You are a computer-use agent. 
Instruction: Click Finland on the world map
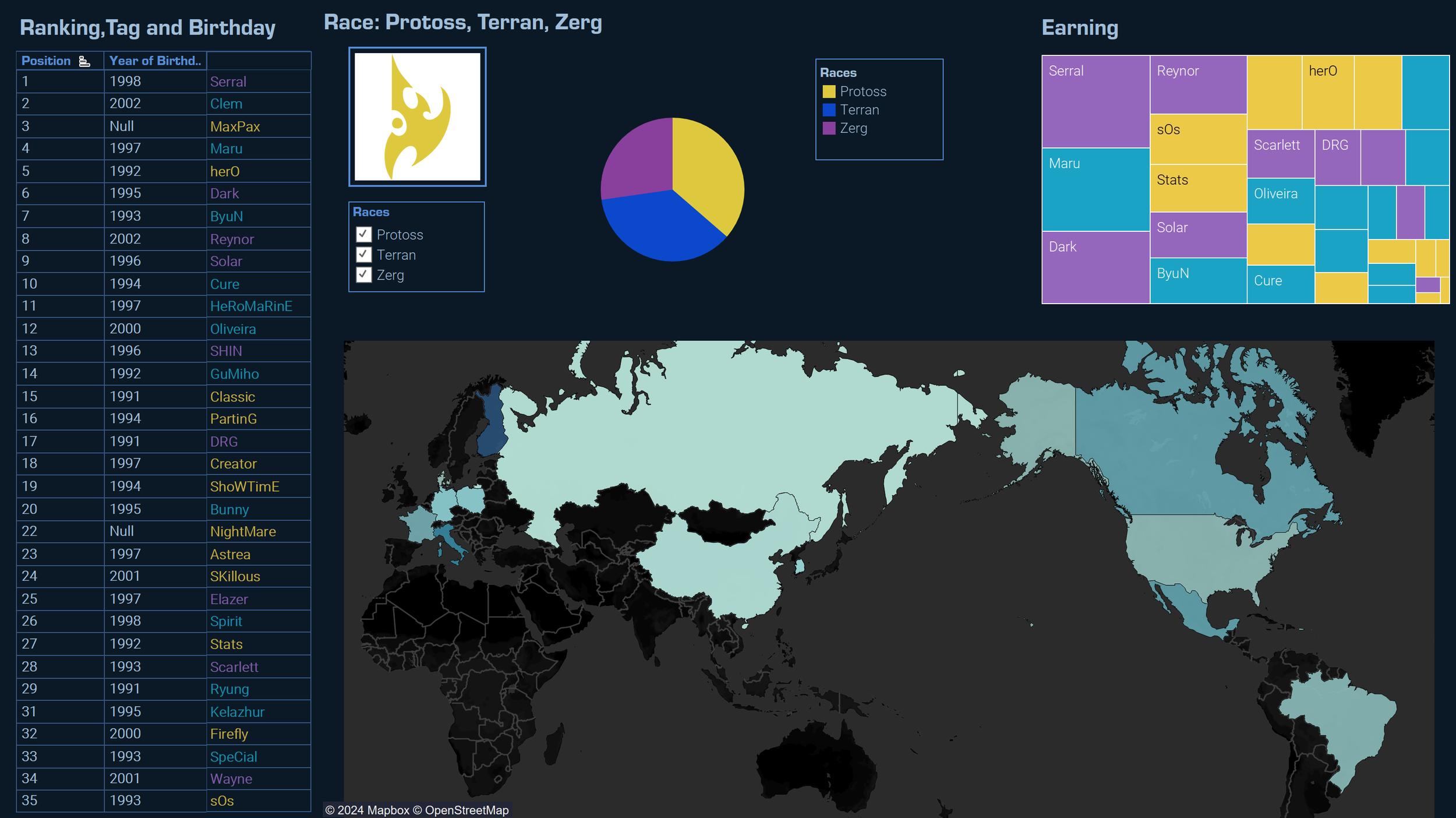493,425
